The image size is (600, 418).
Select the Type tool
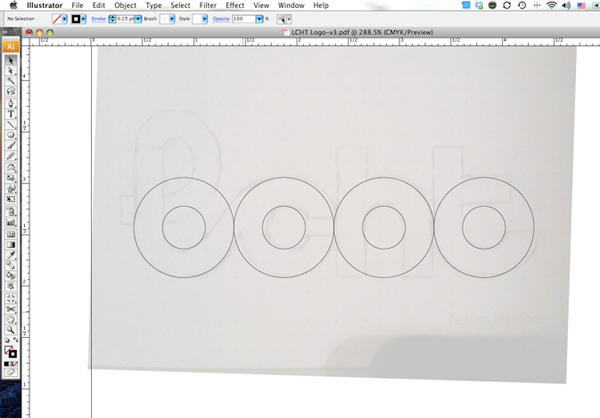[x=11, y=114]
